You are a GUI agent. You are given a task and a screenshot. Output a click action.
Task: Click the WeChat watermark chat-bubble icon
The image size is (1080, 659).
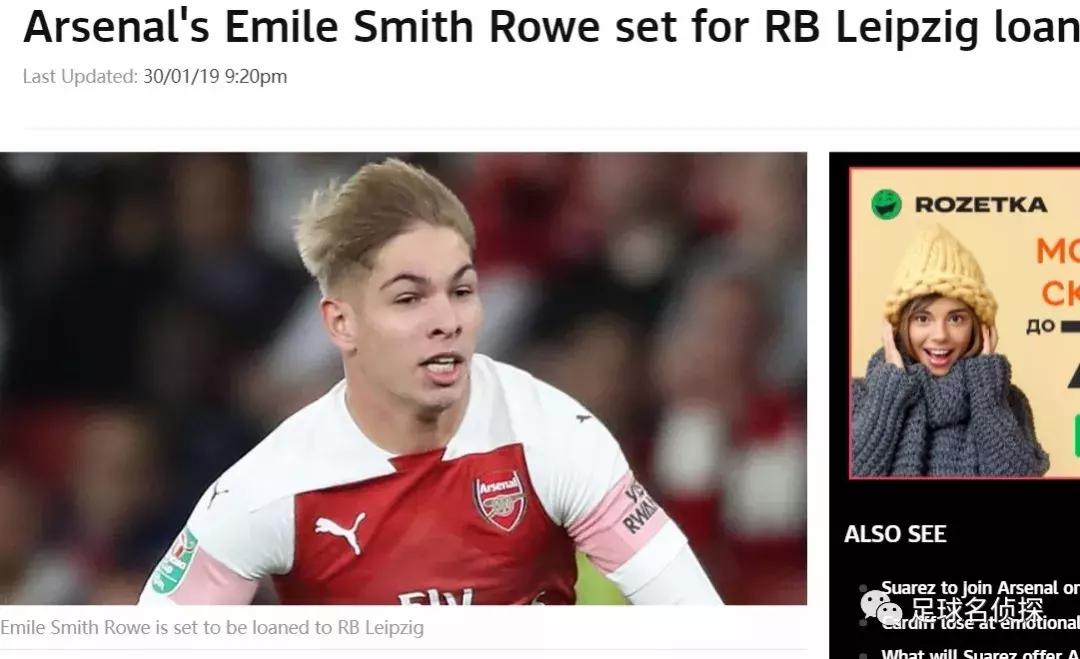coord(881,607)
